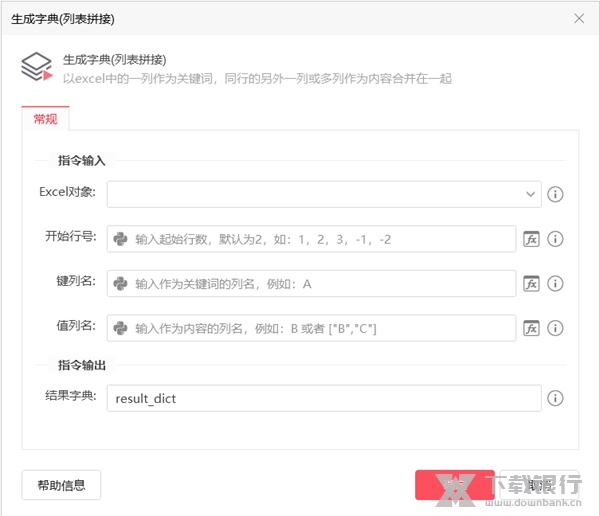Select the 常规 tab
Screen dimensions: 600x516
pos(45,120)
